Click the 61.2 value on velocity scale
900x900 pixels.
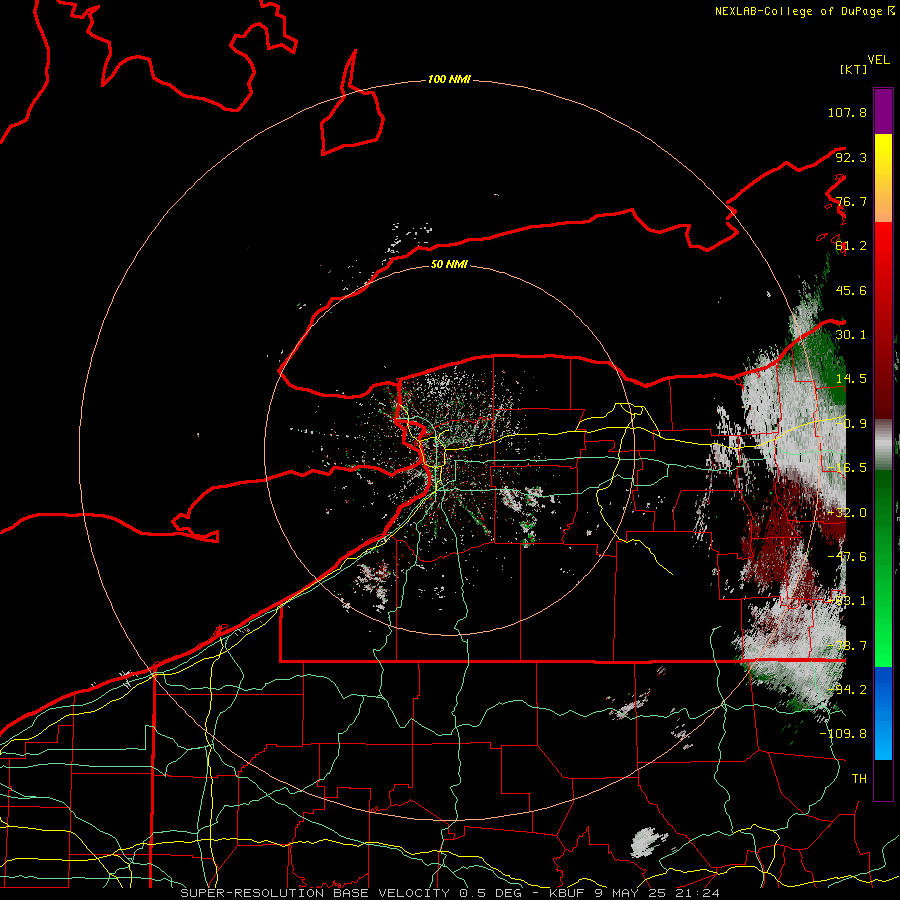click(x=851, y=246)
